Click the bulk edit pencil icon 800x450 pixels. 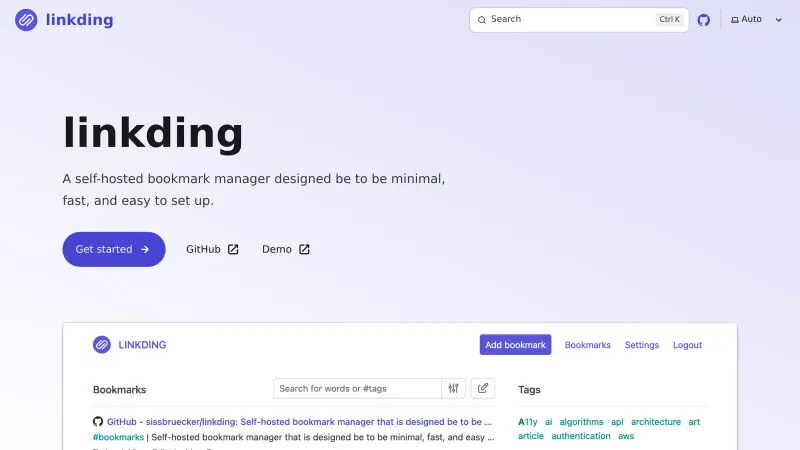coord(483,388)
